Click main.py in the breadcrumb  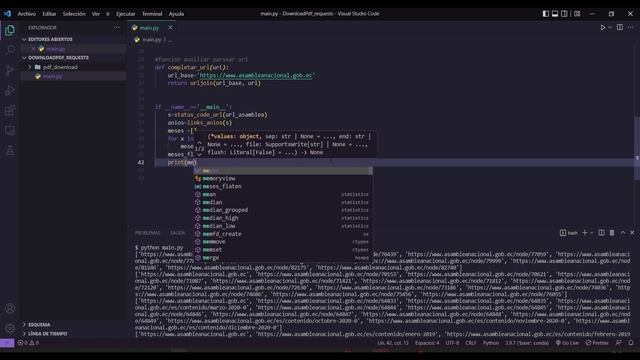click(x=152, y=40)
